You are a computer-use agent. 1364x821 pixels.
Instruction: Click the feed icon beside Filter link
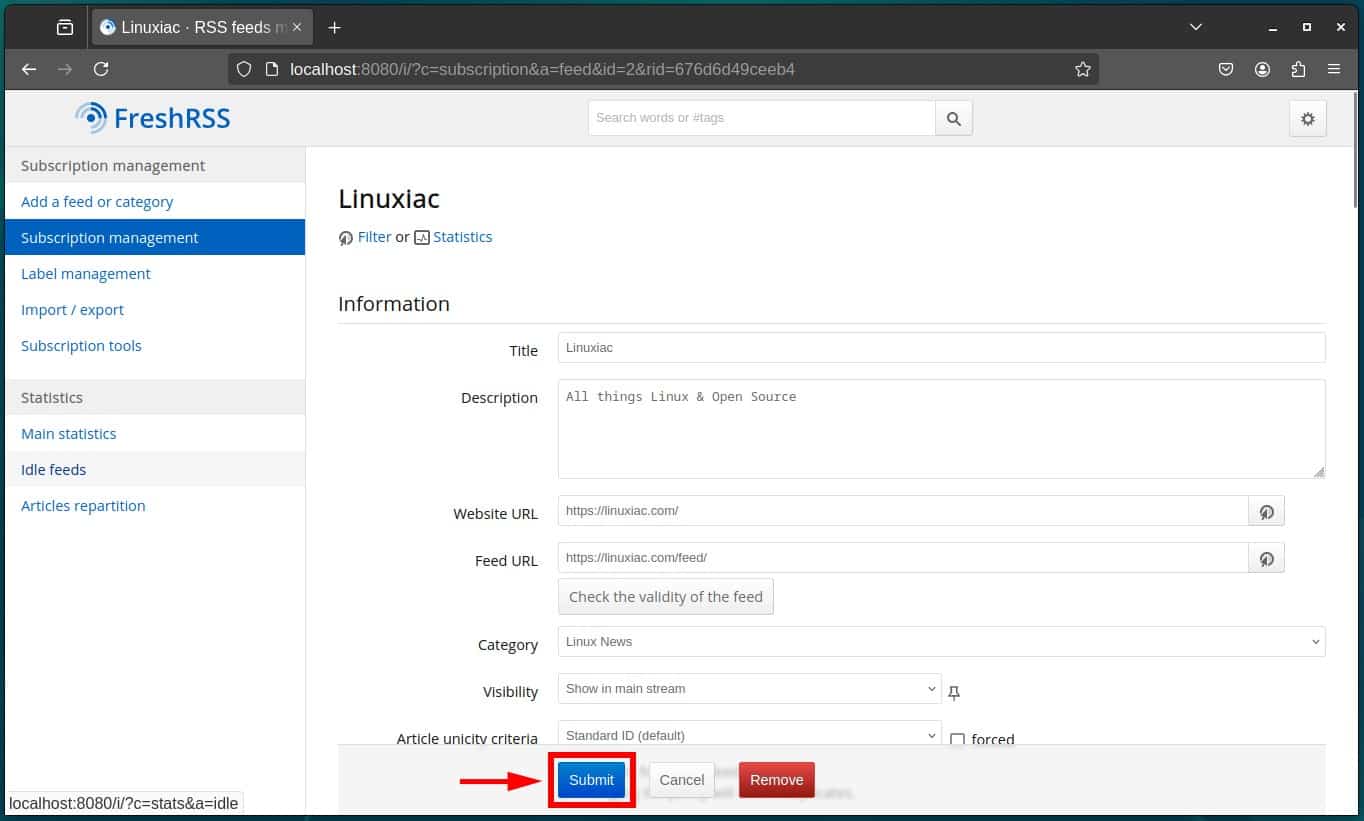tap(345, 237)
